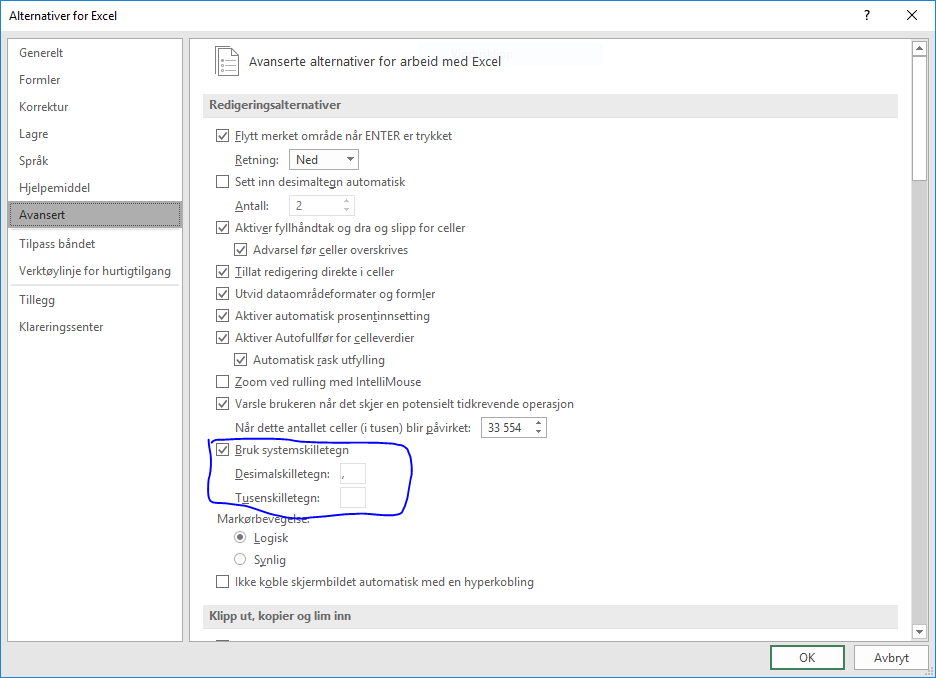Open Tilpass båndet settings

95,244
